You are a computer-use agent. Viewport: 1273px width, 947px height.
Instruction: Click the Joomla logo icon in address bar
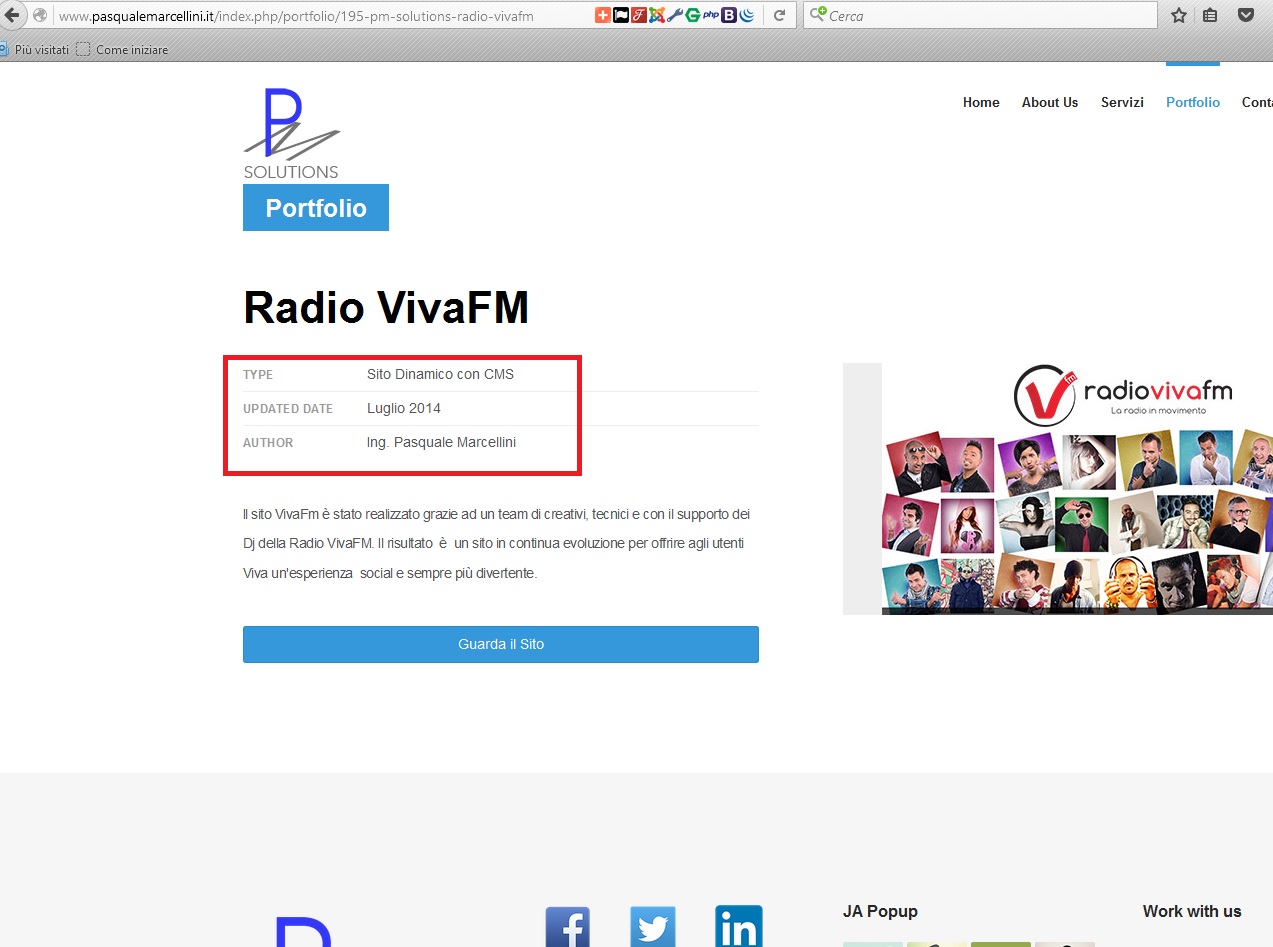coord(656,15)
